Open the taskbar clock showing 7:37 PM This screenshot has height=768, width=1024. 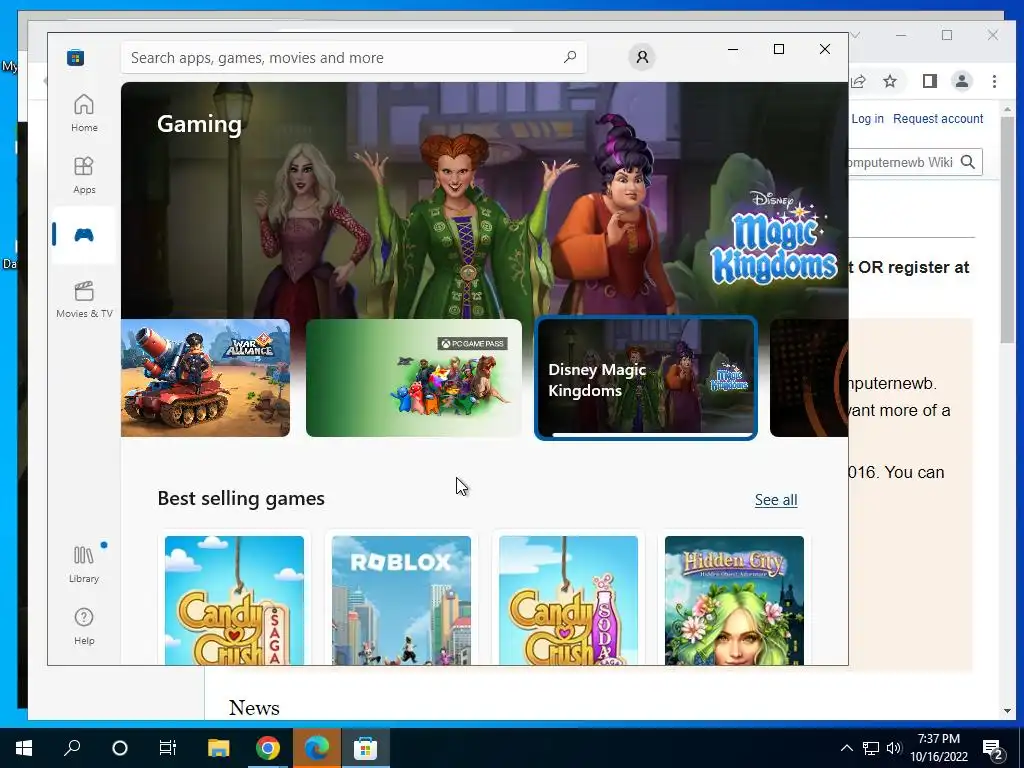[x=938, y=748]
